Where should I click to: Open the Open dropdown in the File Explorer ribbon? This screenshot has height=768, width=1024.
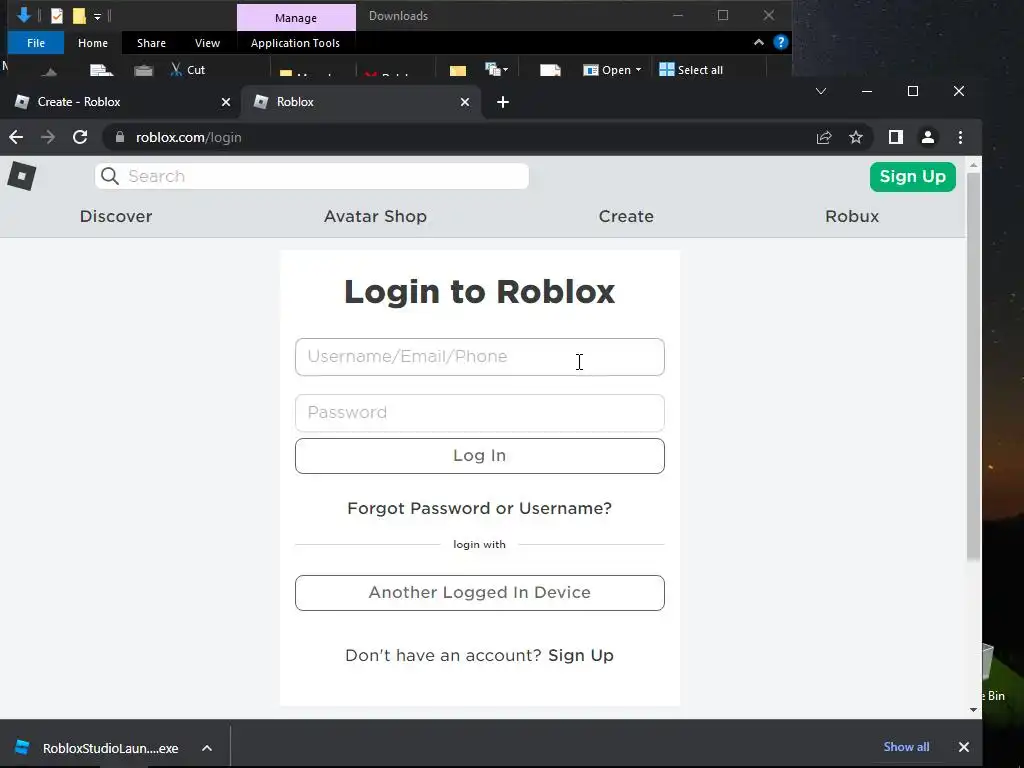click(612, 70)
